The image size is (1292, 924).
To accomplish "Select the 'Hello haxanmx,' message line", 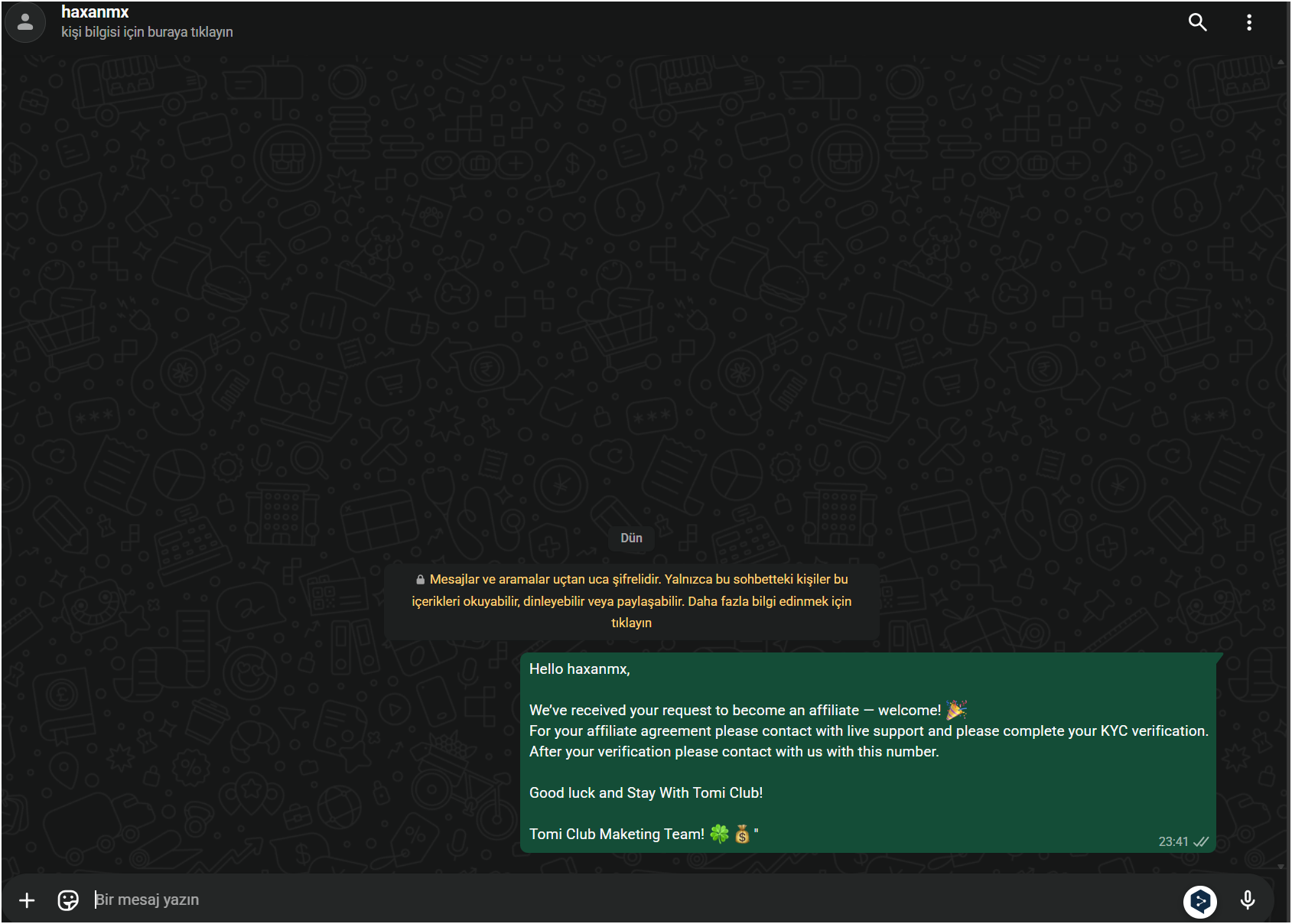I will pos(580,669).
